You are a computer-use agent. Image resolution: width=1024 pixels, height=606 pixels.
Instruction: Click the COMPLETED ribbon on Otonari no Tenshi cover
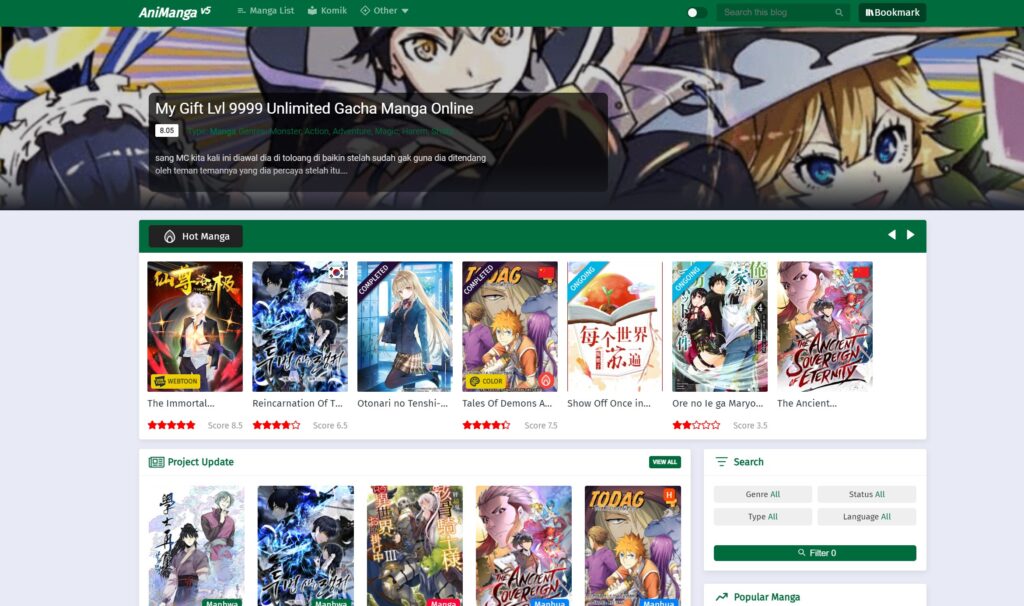pos(374,279)
